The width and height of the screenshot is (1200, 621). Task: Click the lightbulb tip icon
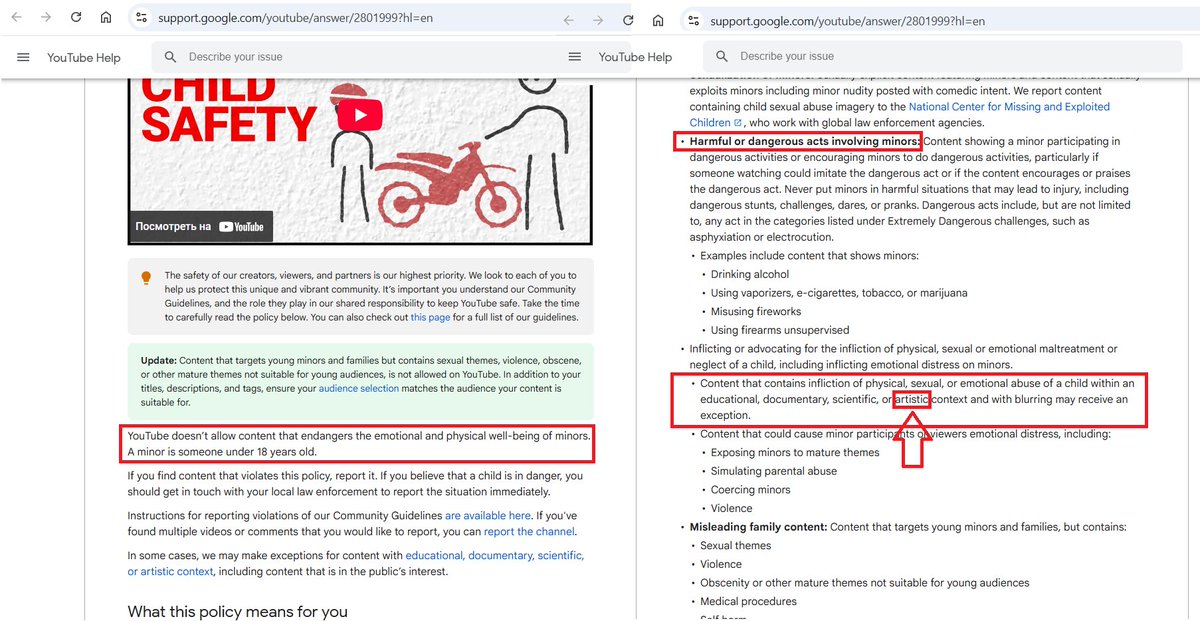point(146,277)
